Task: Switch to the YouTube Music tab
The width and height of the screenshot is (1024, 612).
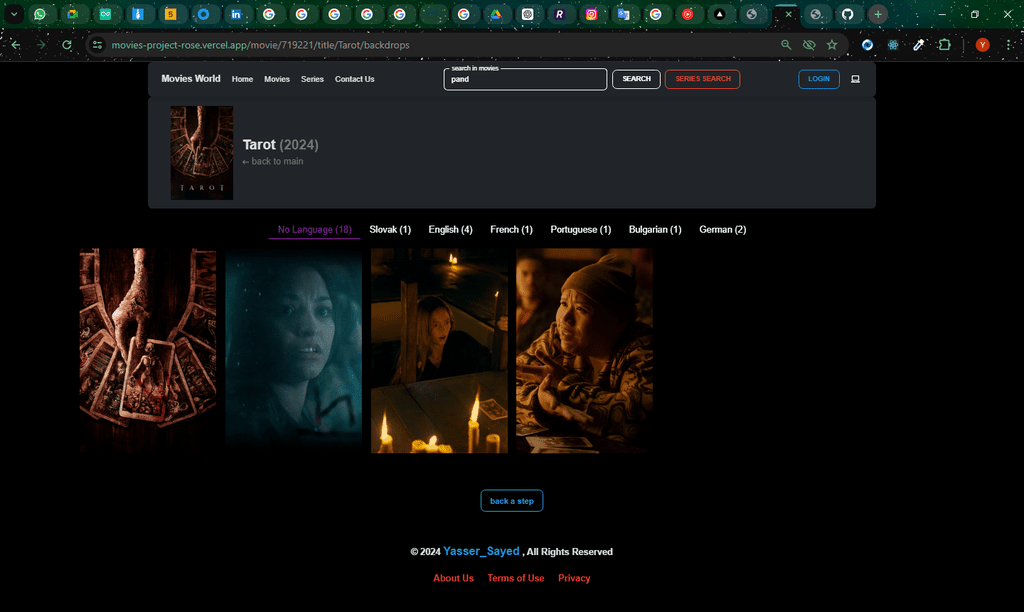Action: pyautogui.click(x=688, y=14)
